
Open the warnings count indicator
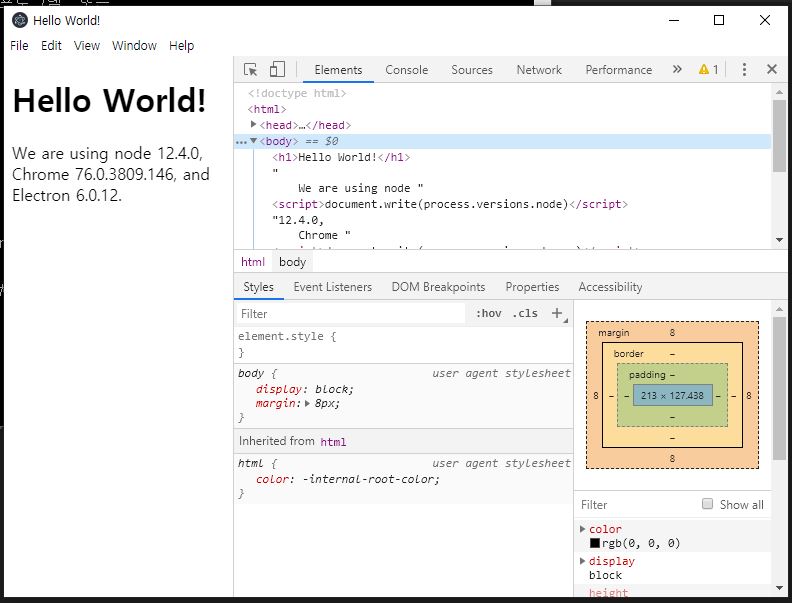(x=708, y=70)
